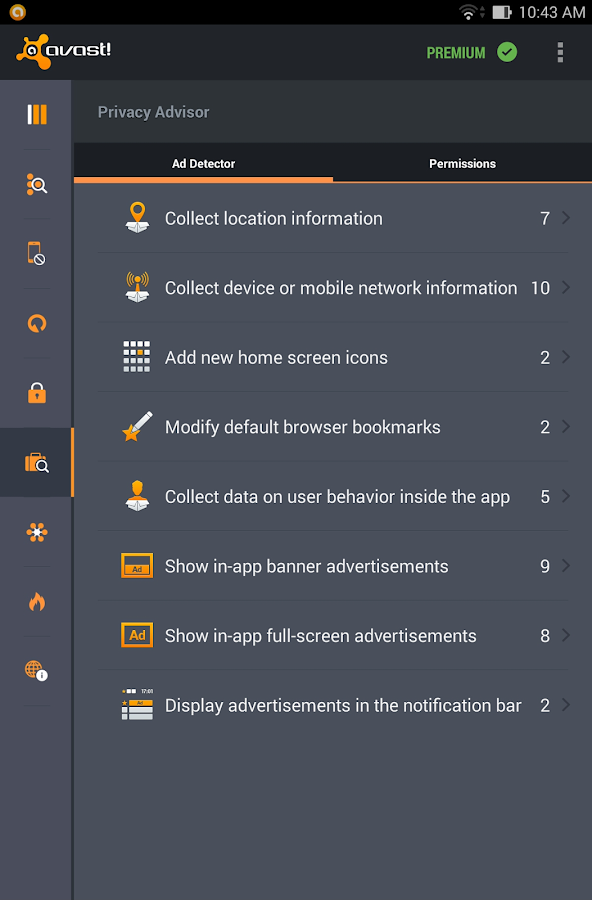Select the Privacy Advisor briefcase sidebar icon
This screenshot has width=592, height=900.
tap(37, 463)
